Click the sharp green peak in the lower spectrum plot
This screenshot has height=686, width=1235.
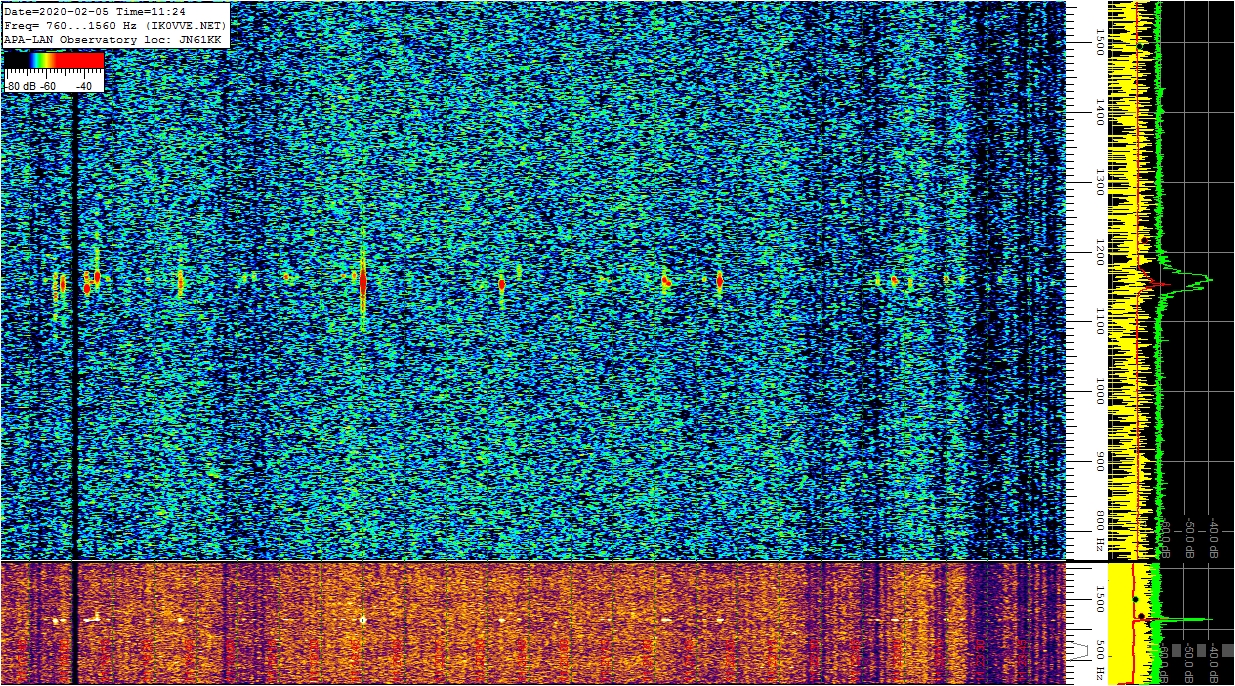point(1188,620)
